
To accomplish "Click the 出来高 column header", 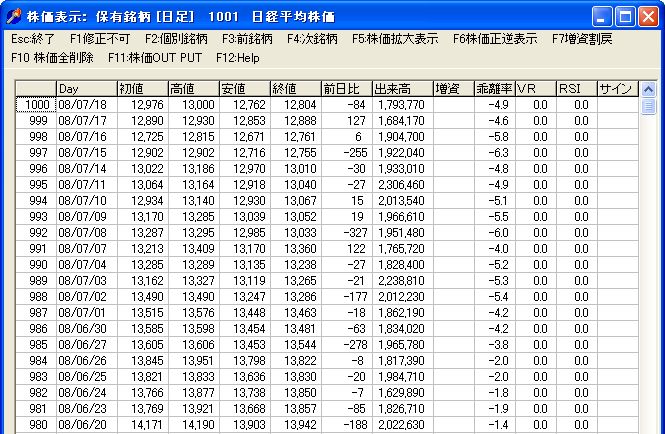I will tap(403, 89).
